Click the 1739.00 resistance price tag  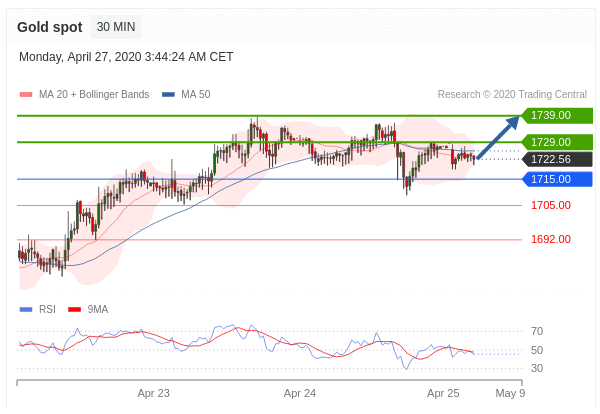(x=557, y=116)
